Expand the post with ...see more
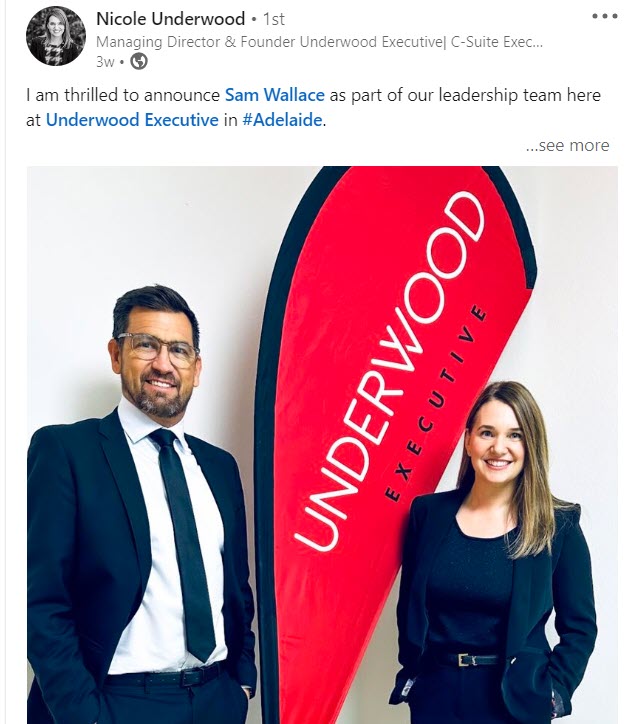Viewport: 636px width, 724px height. click(567, 145)
